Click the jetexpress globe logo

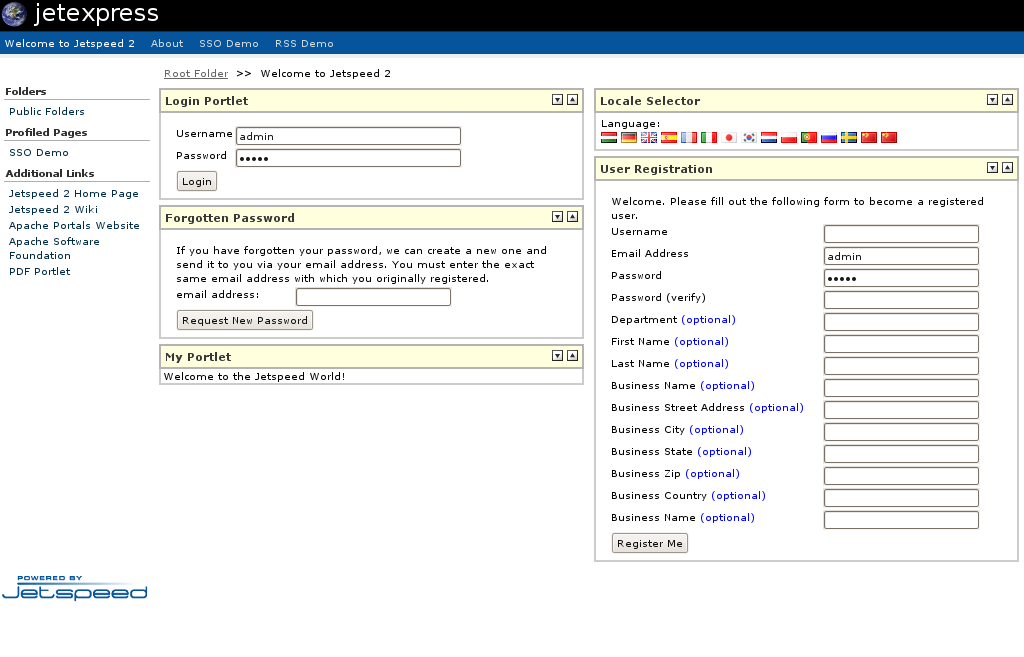click(15, 14)
